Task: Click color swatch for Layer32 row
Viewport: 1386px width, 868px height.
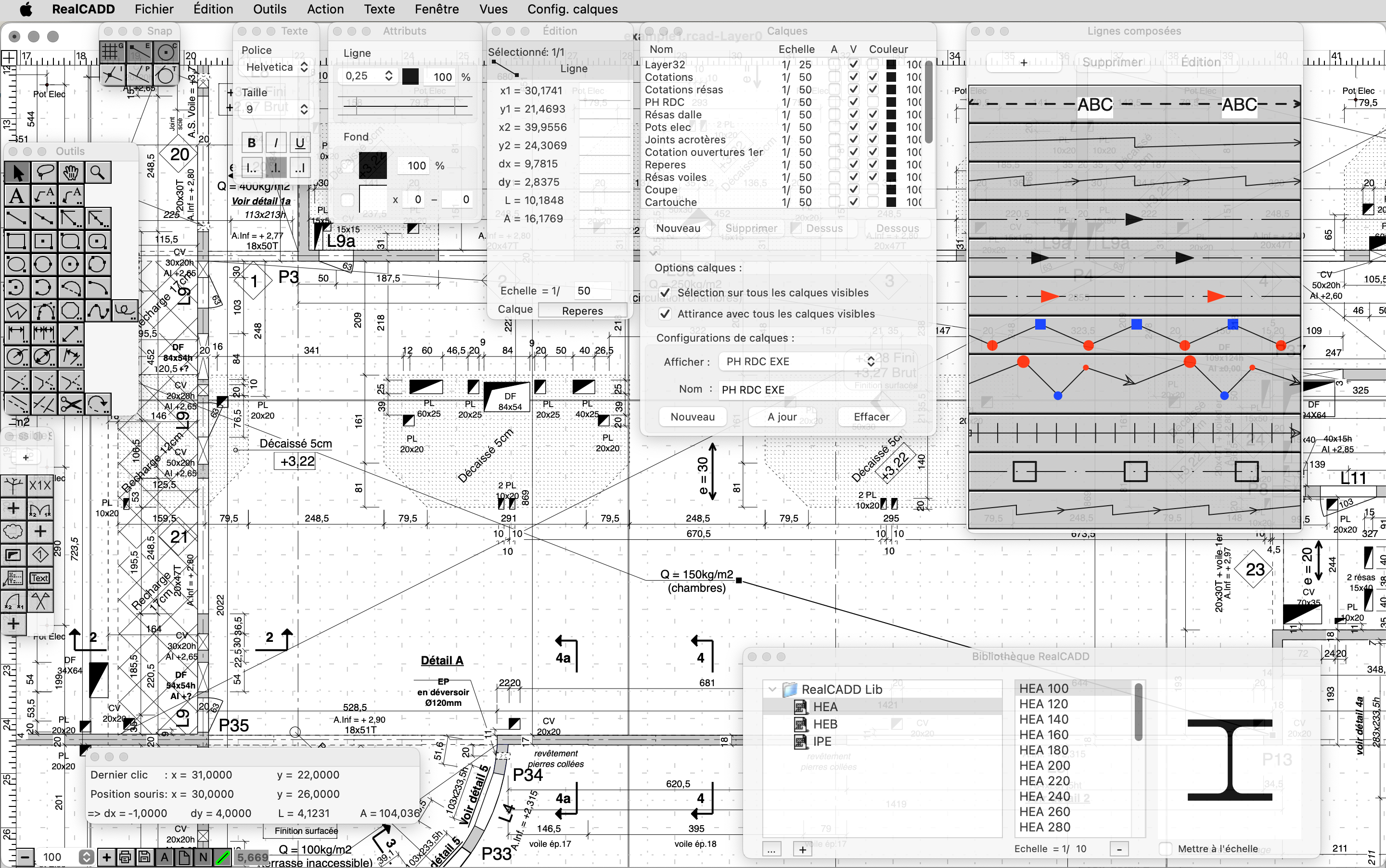Action: pos(891,64)
